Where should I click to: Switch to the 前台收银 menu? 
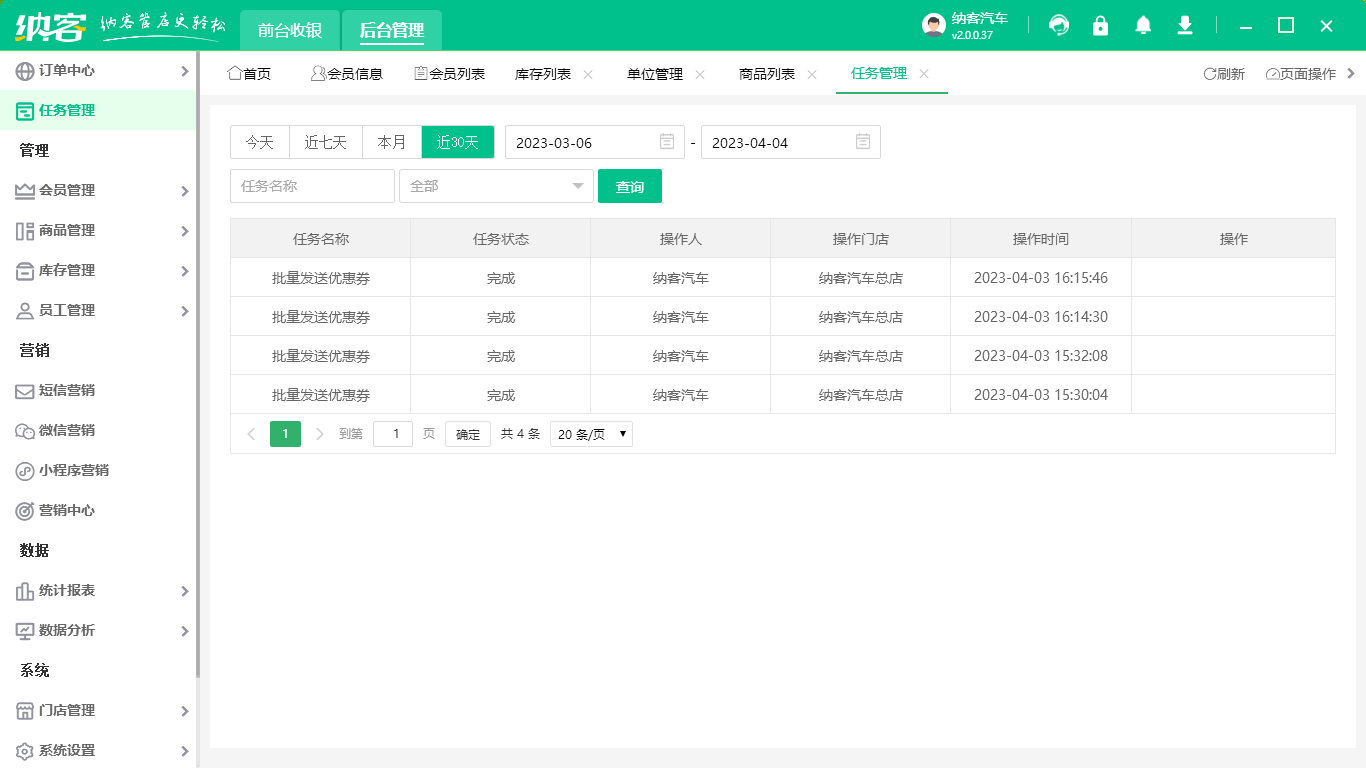tap(290, 30)
